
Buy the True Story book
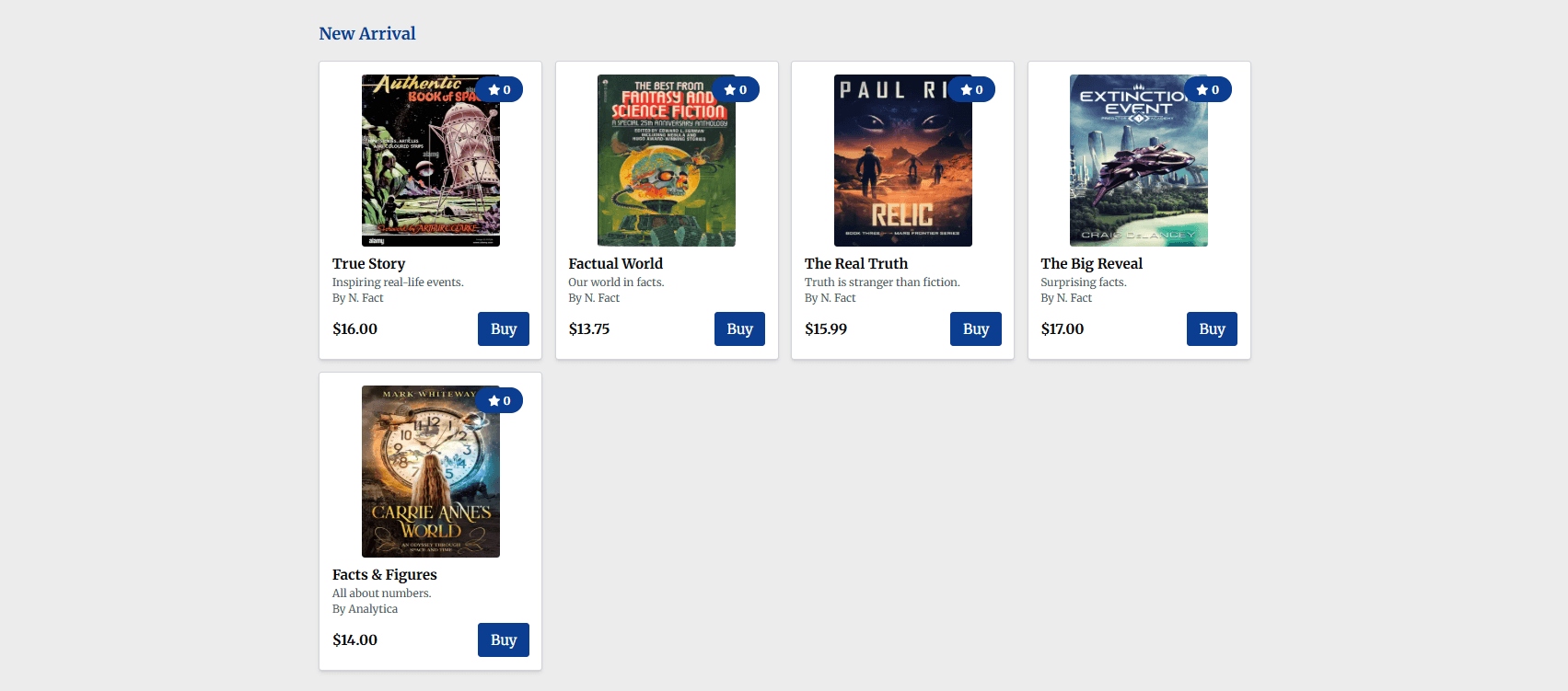point(503,328)
